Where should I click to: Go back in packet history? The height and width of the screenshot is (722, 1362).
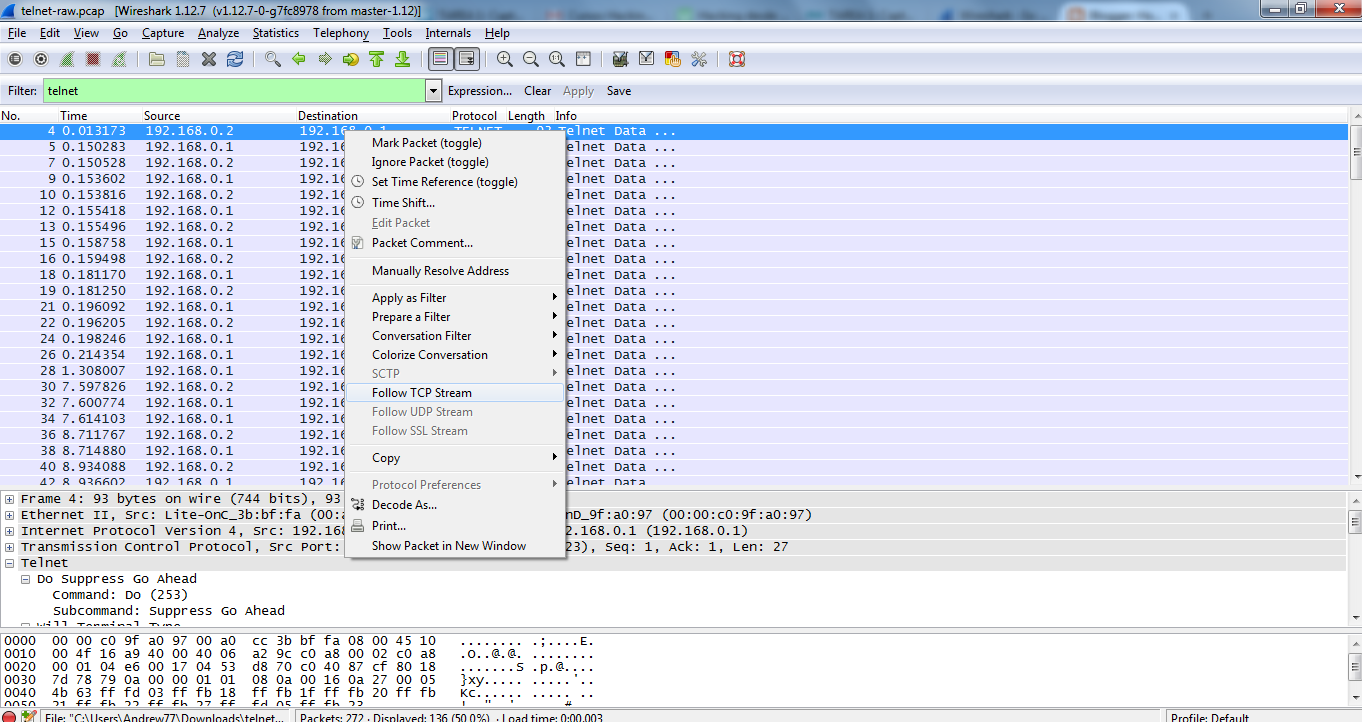point(299,59)
